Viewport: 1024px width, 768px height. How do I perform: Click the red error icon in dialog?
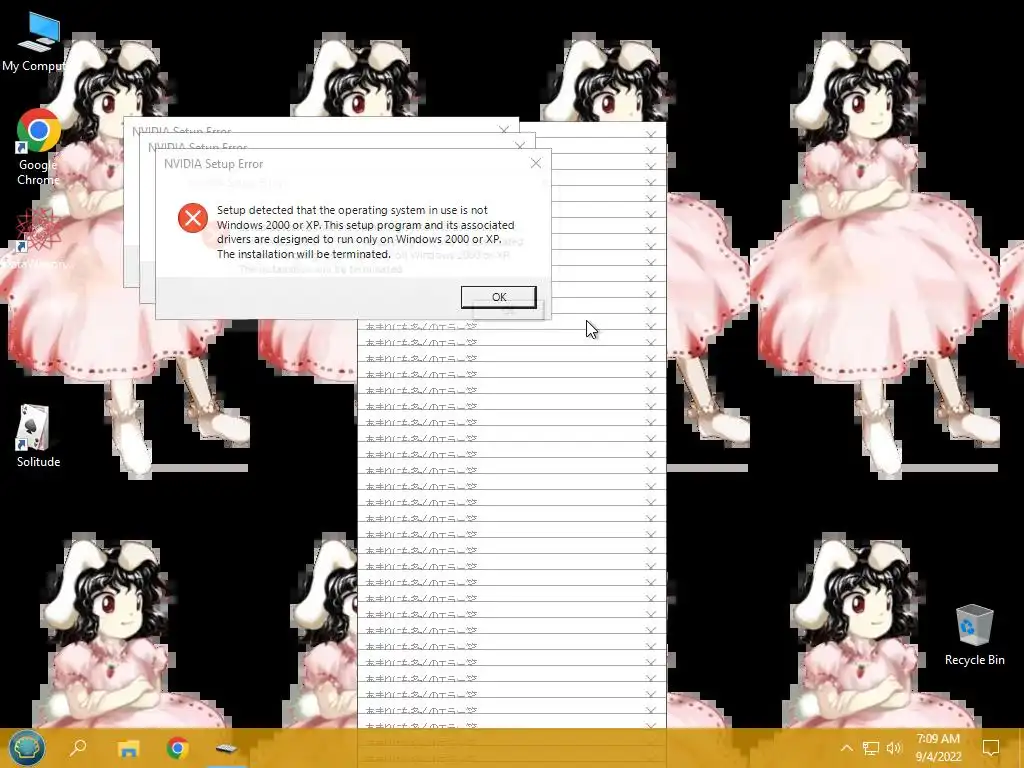tap(193, 218)
